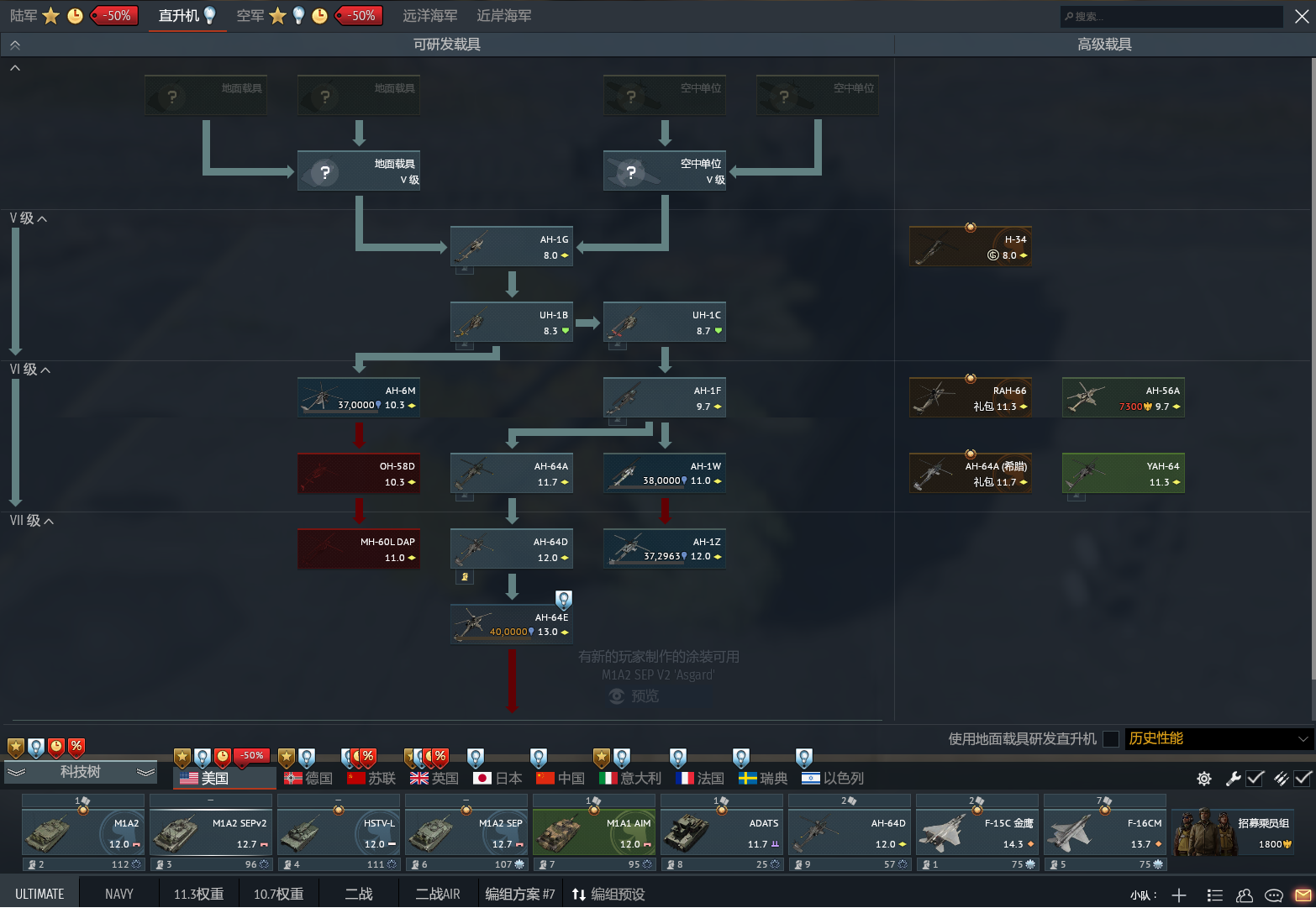Screen dimensions: 1316x908
Task: Select the premium RAH-66 helicopter
Action: [971, 398]
